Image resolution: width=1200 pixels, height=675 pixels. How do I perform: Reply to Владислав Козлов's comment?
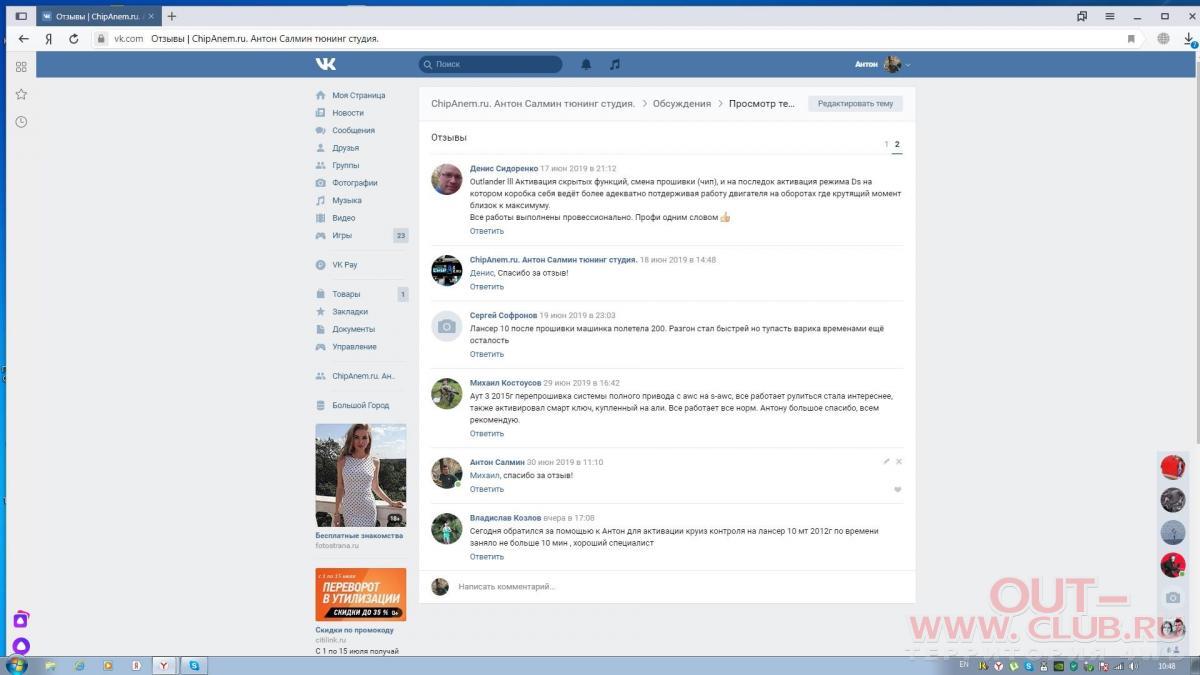coord(487,557)
